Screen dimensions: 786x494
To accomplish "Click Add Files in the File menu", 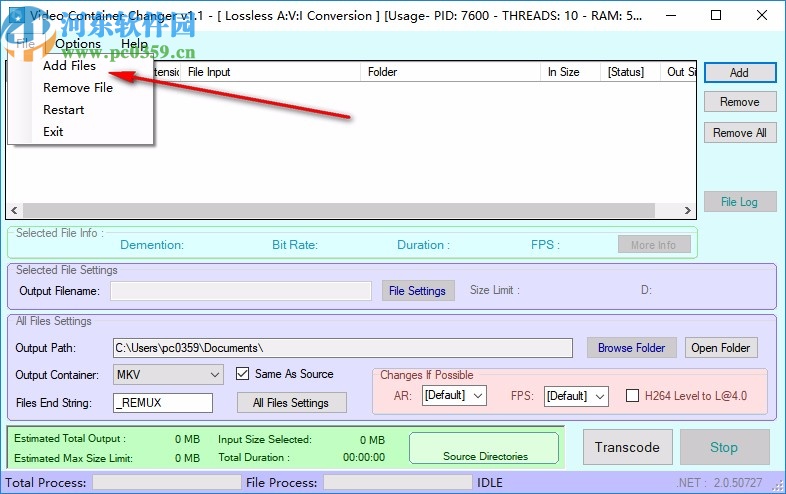I will pos(70,66).
